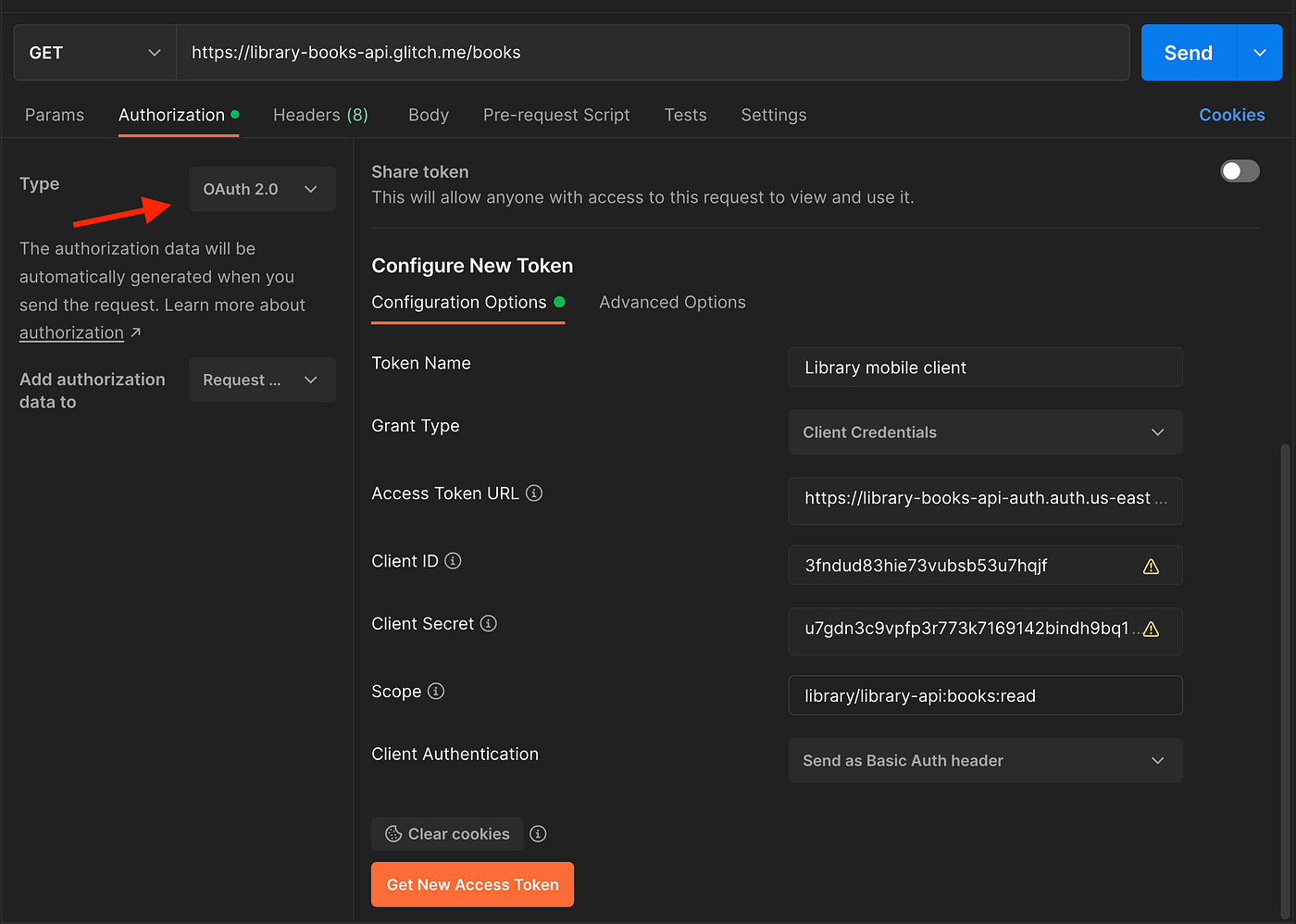The height and width of the screenshot is (924, 1296).
Task: Click the Access Token URL input field
Action: [x=985, y=501]
